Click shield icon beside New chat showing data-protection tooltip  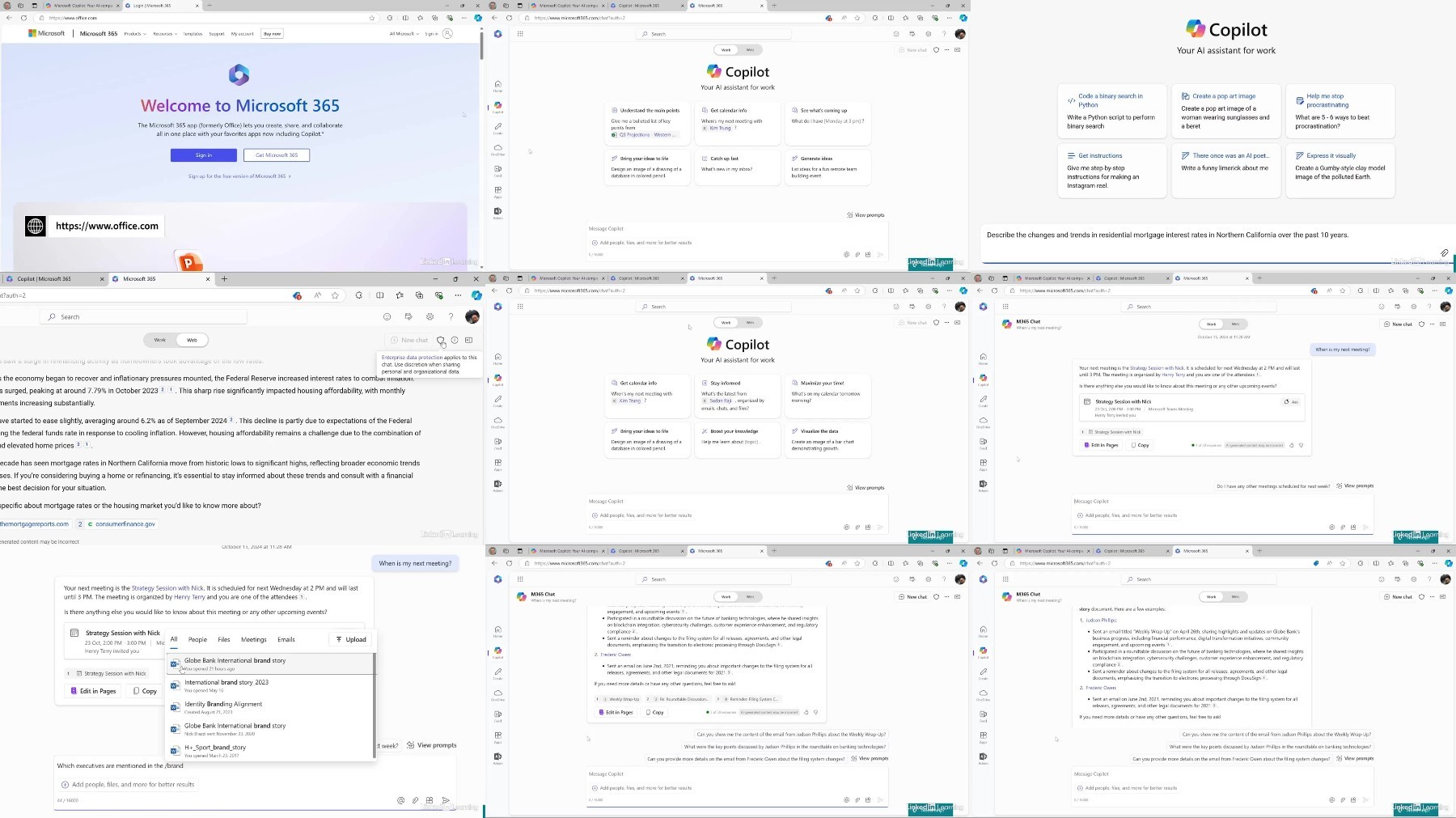click(441, 341)
